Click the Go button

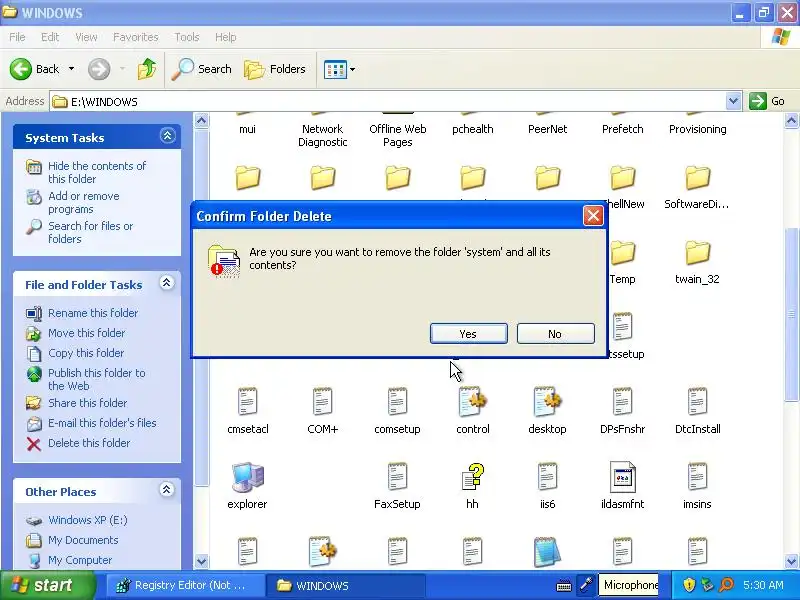click(x=767, y=101)
